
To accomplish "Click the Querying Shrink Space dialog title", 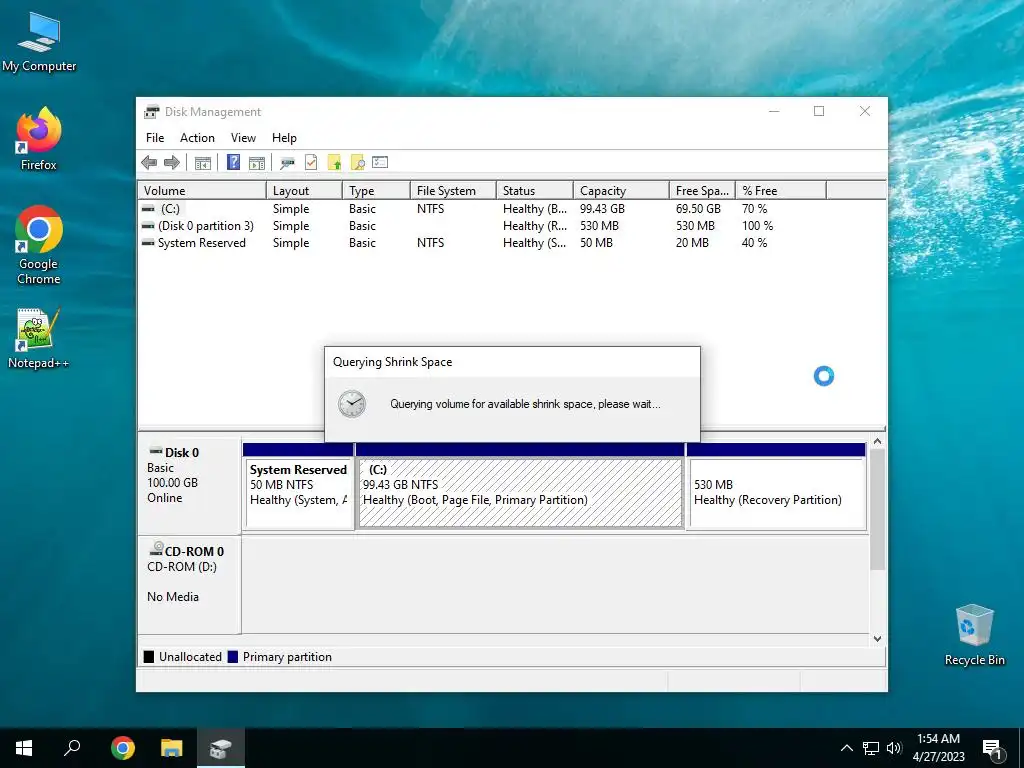I will point(392,362).
